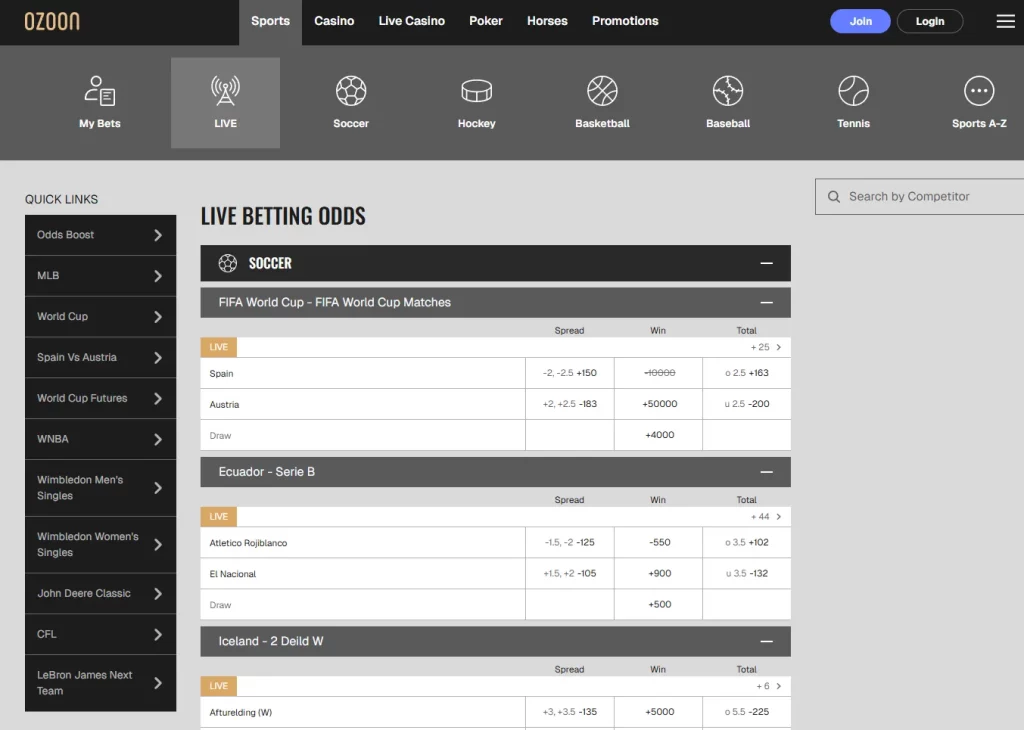Image resolution: width=1024 pixels, height=730 pixels.
Task: Open CFL quick link
Action: pos(101,634)
